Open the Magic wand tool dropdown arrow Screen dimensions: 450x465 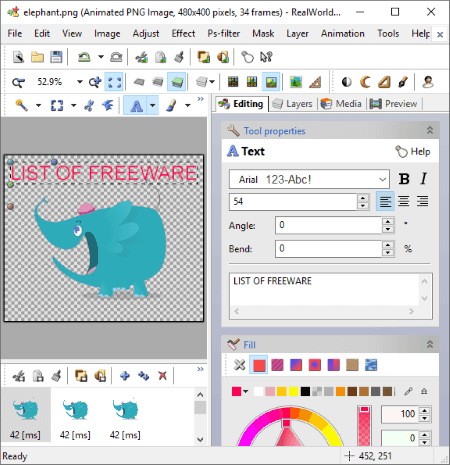click(38, 106)
